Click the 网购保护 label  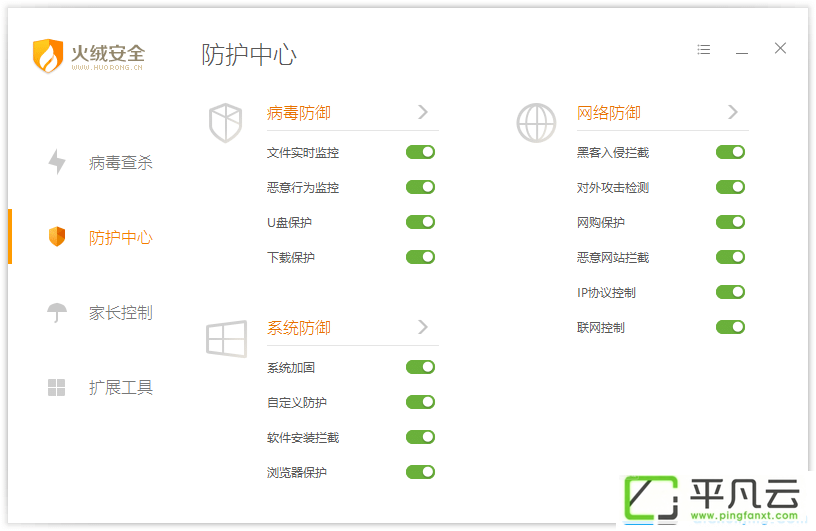[601, 222]
